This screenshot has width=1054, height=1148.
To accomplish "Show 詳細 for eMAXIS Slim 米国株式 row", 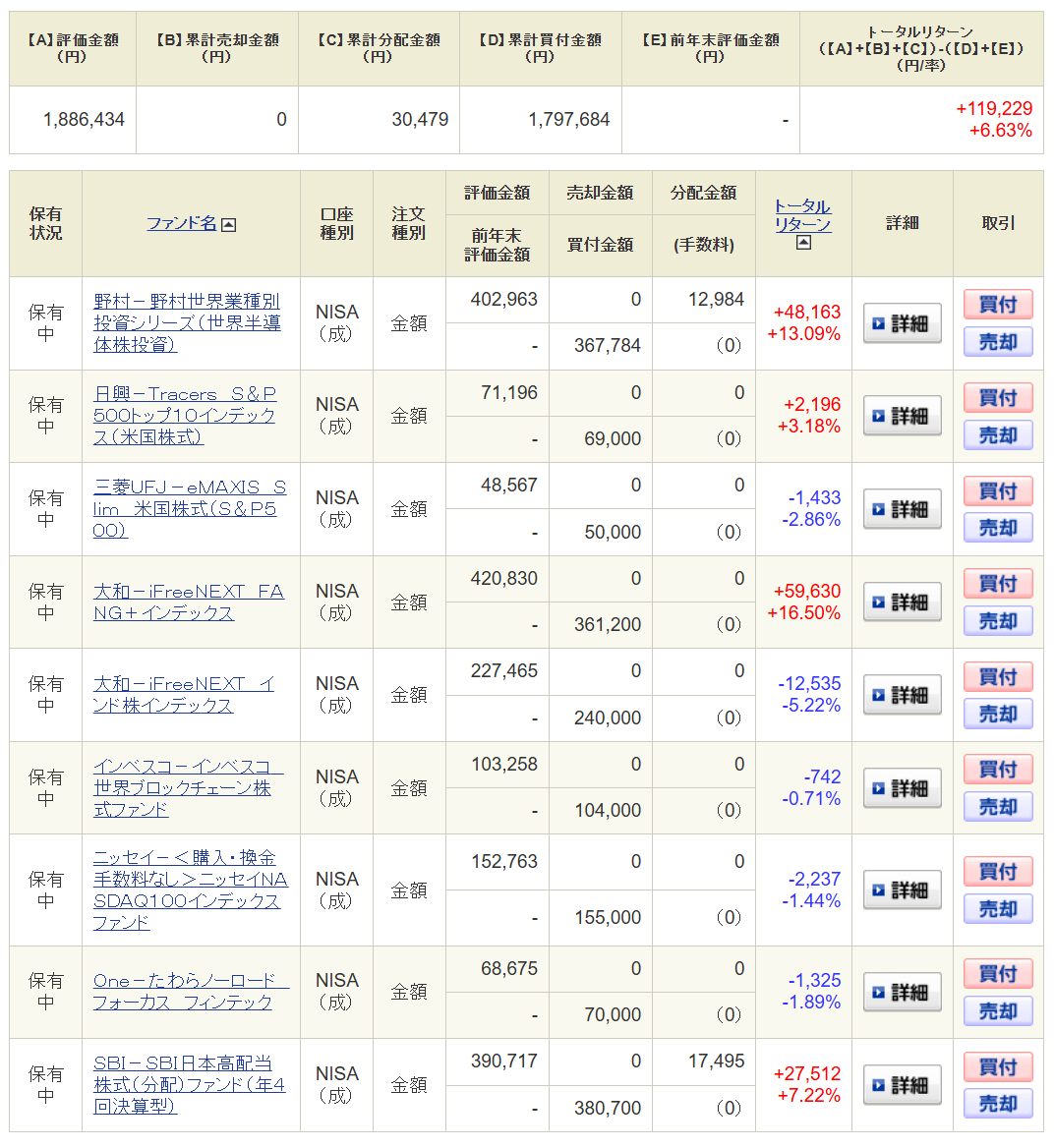I will [x=903, y=509].
